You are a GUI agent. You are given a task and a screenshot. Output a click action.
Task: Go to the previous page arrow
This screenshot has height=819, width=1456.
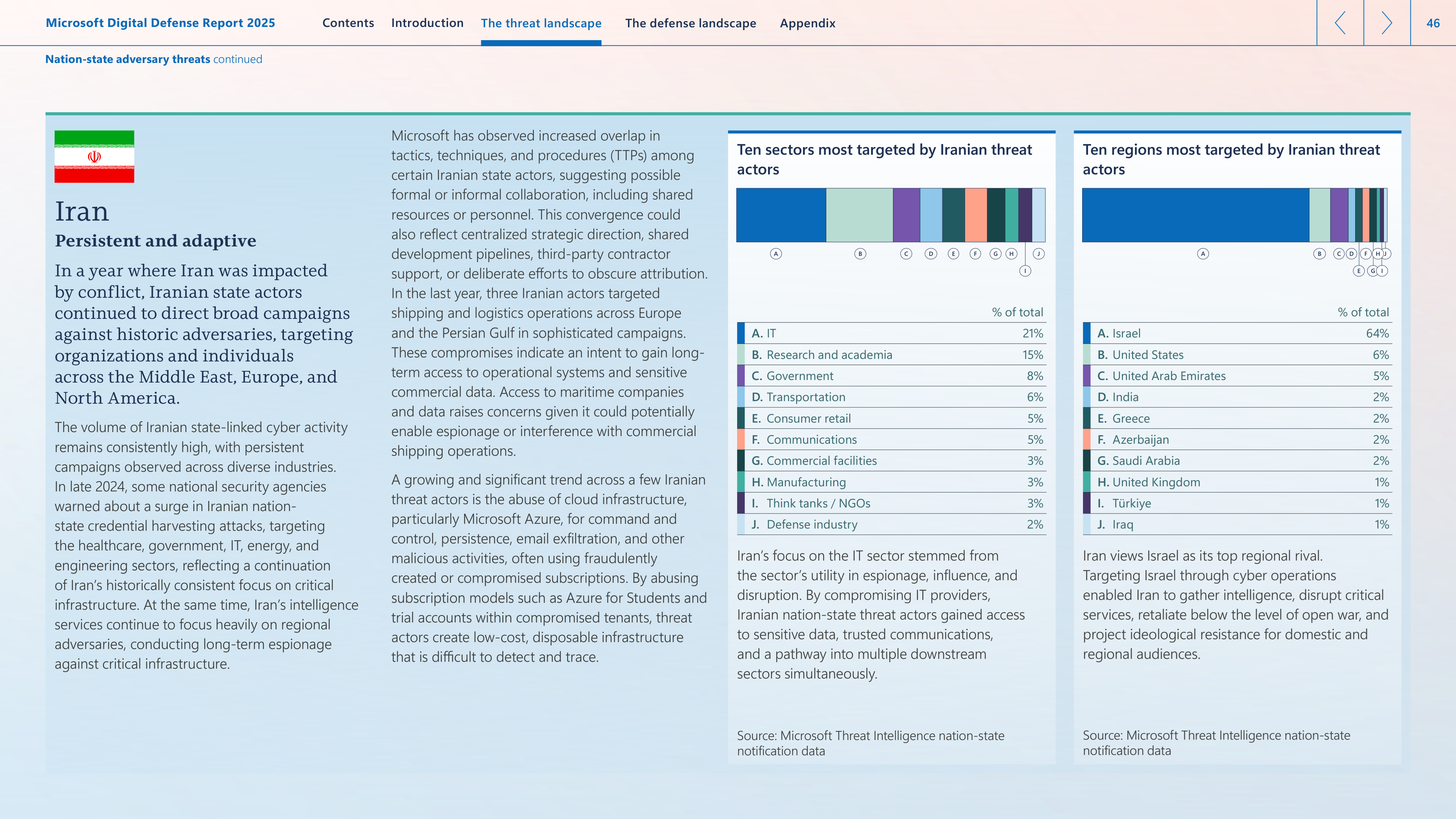click(1340, 23)
